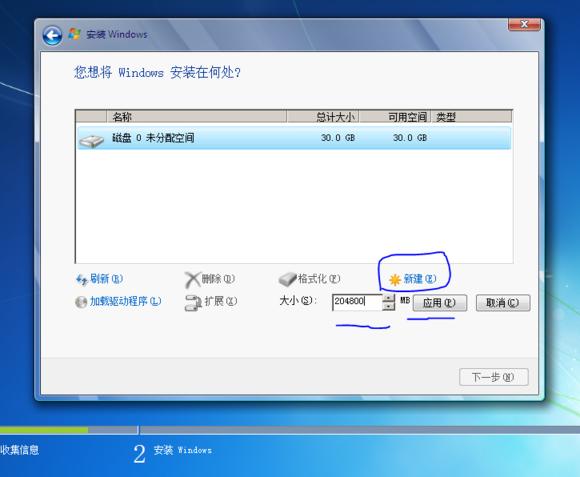
Task: Click the Windows flag logo in title bar
Action: (x=74, y=34)
